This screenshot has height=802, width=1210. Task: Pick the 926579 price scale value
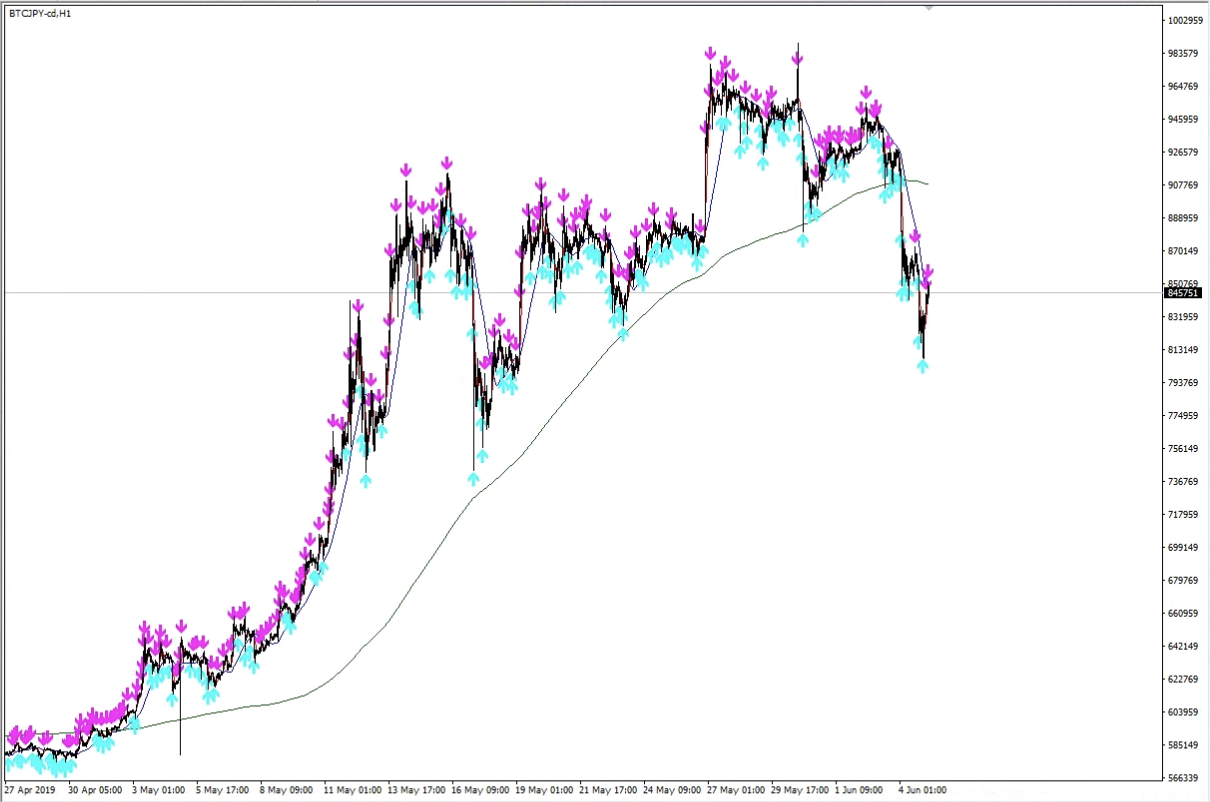1184,153
